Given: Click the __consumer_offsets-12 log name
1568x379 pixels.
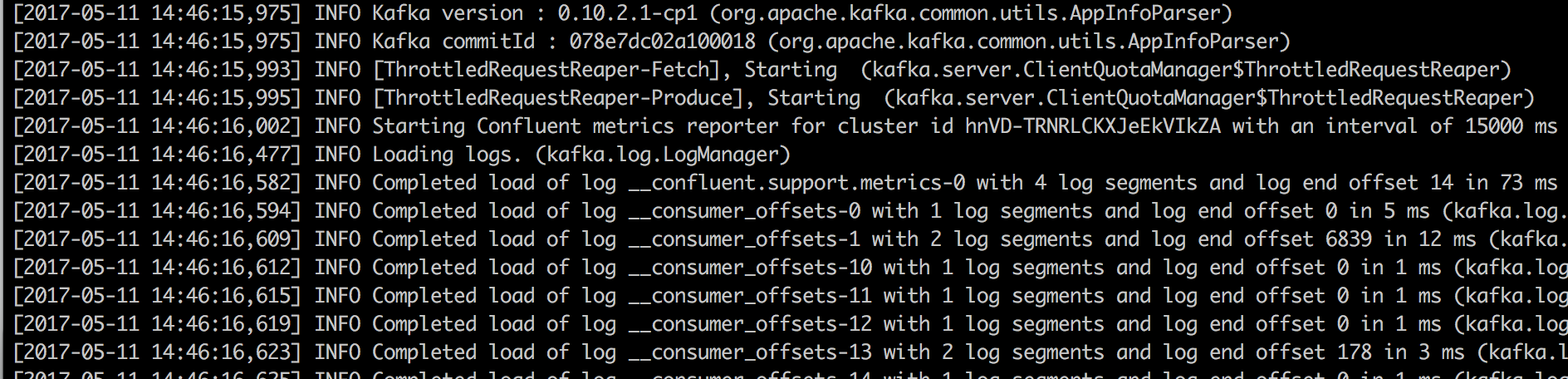Looking at the screenshot, I should pyautogui.click(x=750, y=324).
